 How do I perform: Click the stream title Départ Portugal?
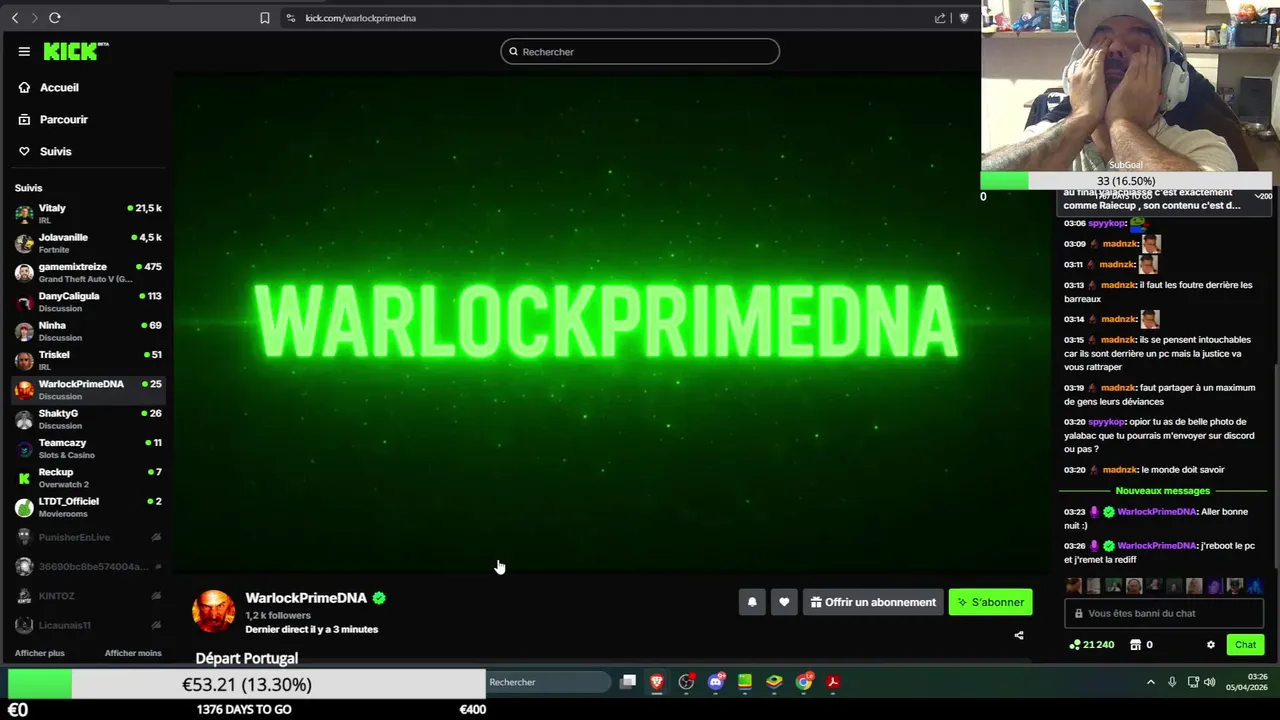[247, 658]
